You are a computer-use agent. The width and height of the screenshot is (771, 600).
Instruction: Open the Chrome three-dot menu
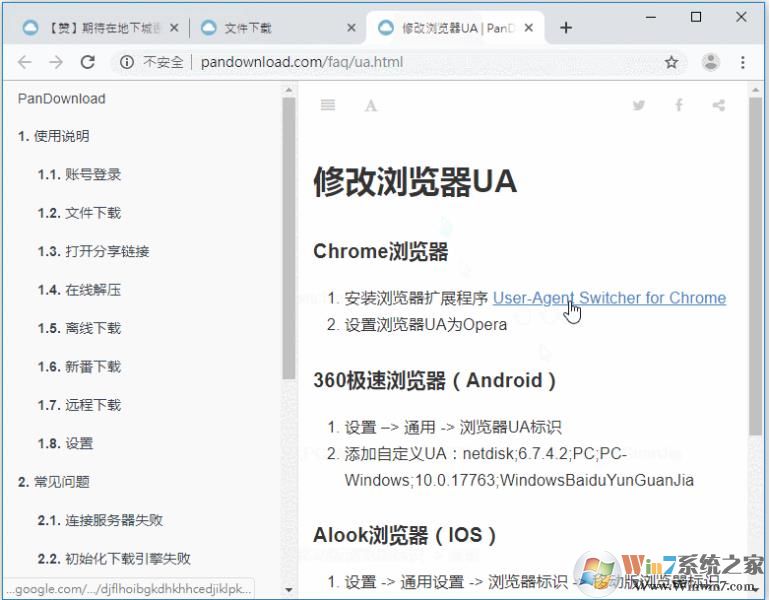point(744,62)
